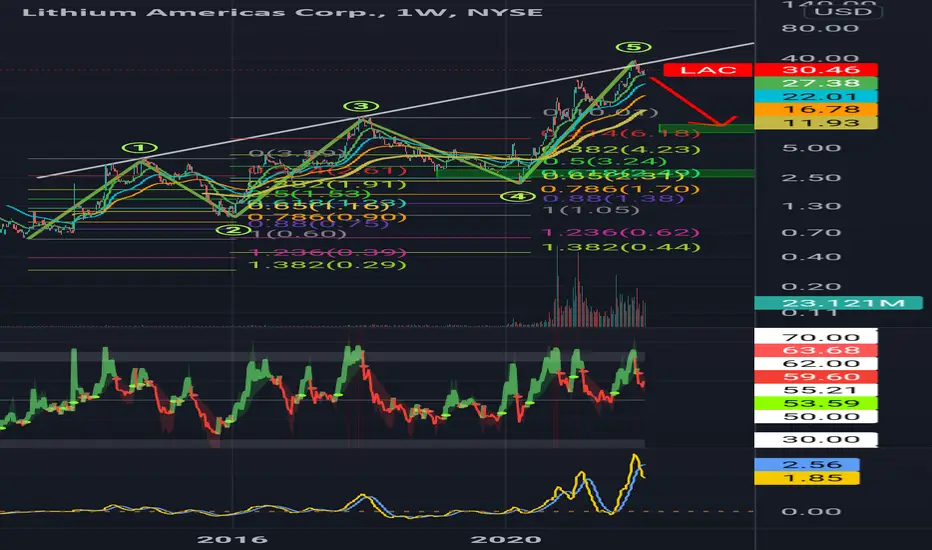Image resolution: width=932 pixels, height=550 pixels.
Task: Select Fibonacci level 1(1.05)
Action: [591, 210]
